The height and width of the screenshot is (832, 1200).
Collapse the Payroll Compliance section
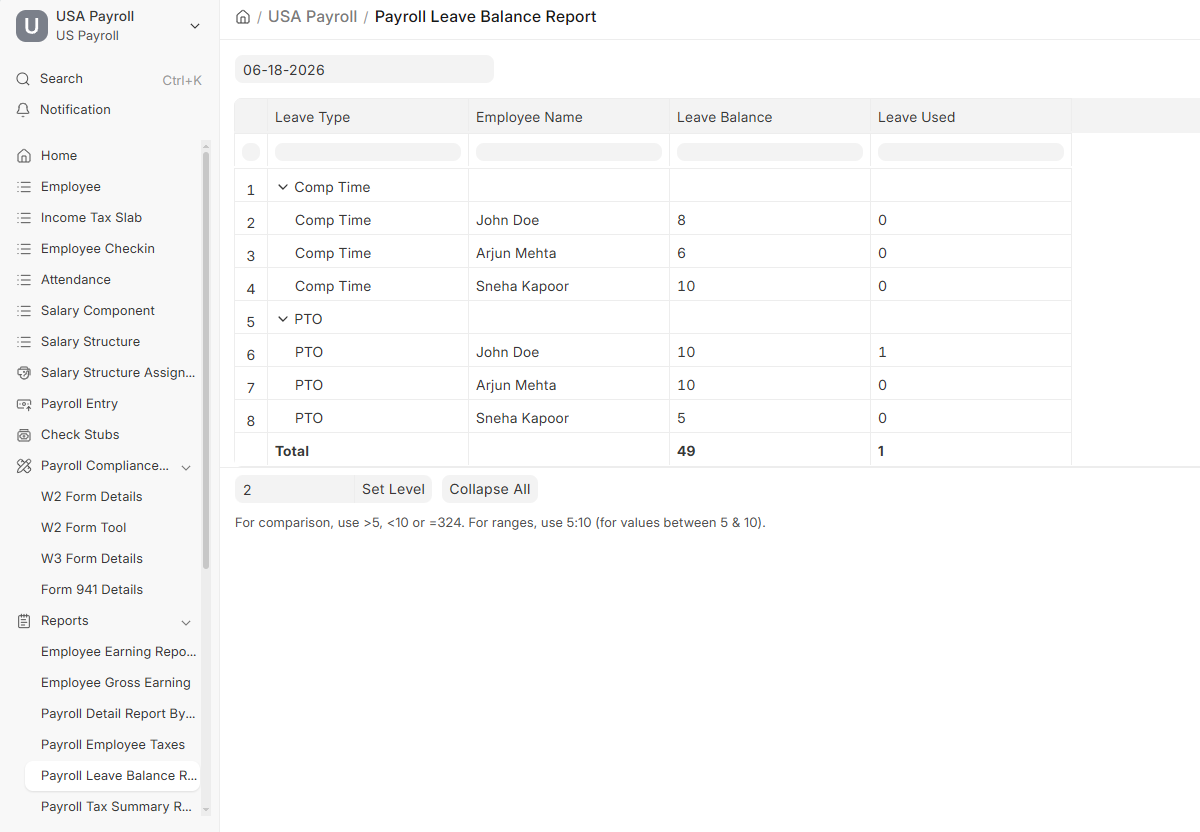click(186, 467)
